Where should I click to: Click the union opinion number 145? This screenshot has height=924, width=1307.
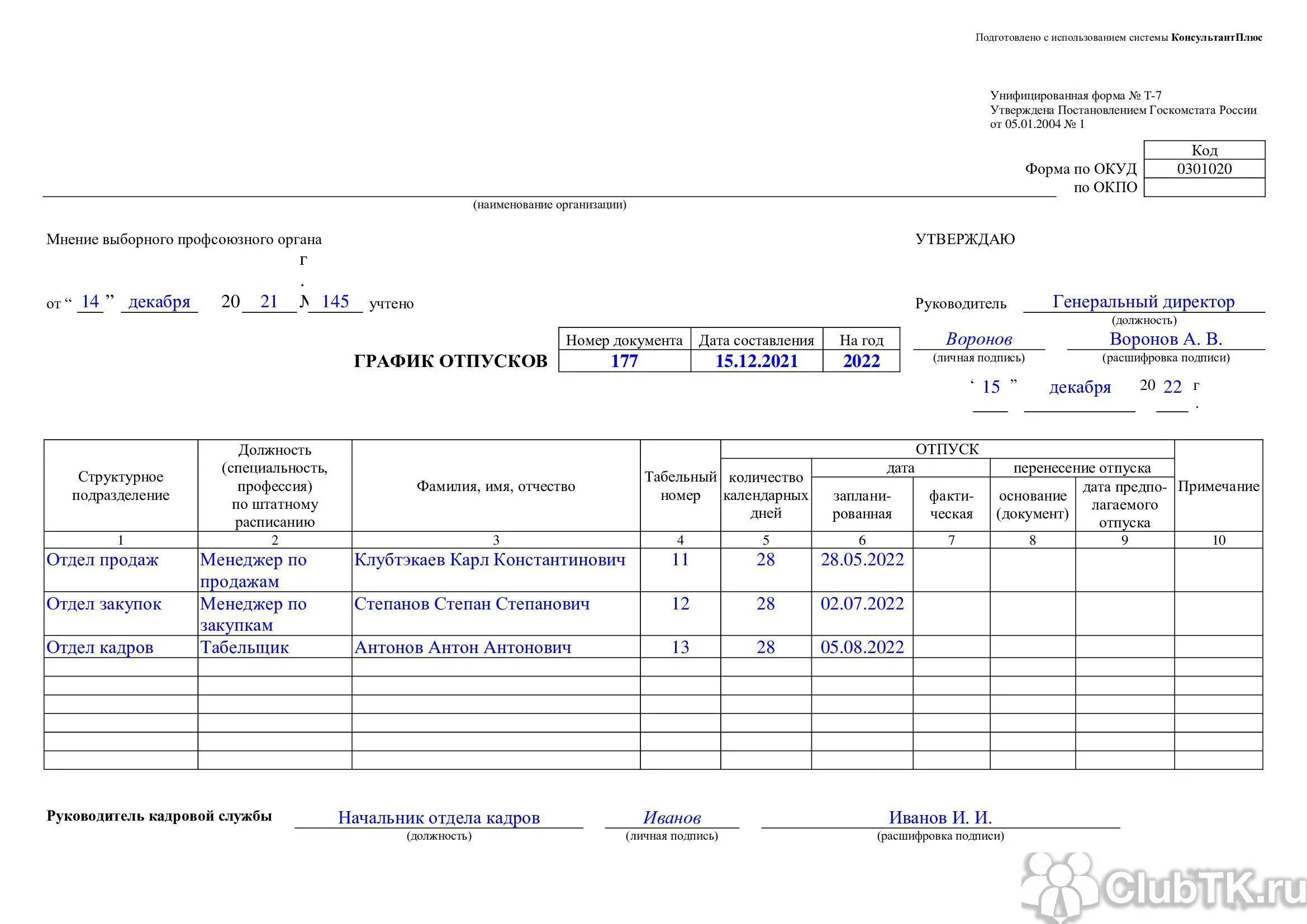click(x=335, y=302)
